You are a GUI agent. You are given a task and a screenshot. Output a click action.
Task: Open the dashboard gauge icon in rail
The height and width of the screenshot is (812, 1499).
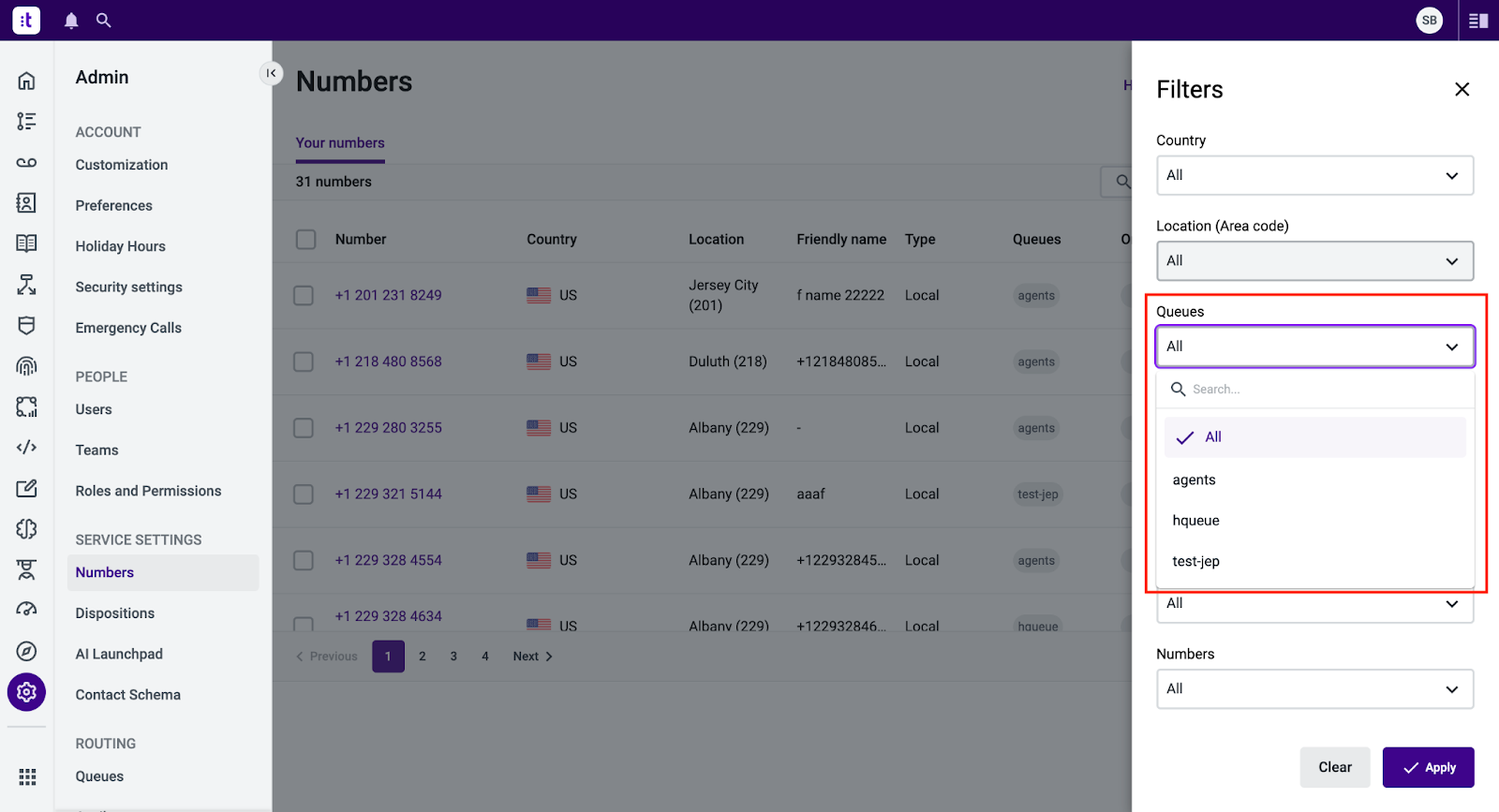pos(26,610)
